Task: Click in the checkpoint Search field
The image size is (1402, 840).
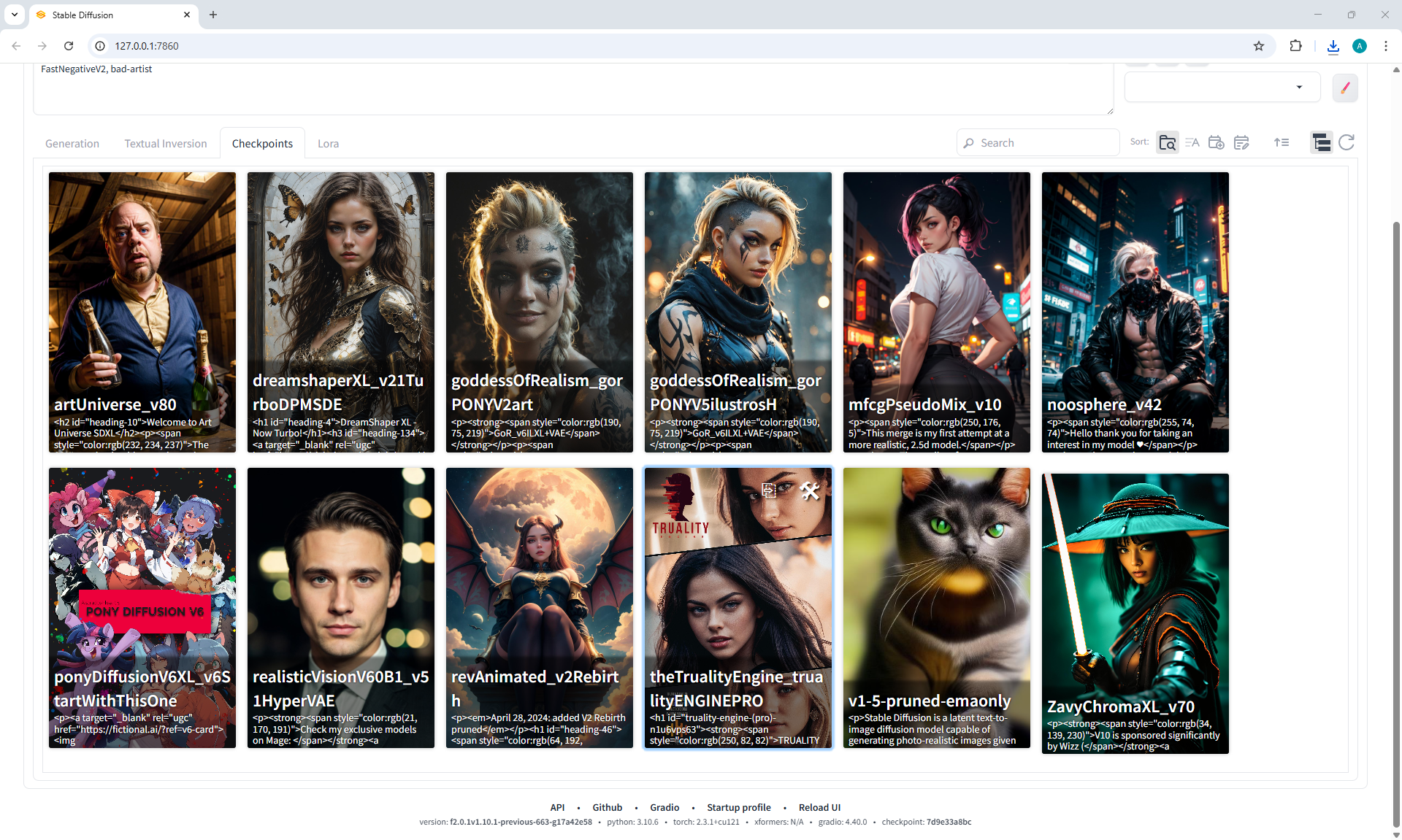Action: click(1044, 143)
